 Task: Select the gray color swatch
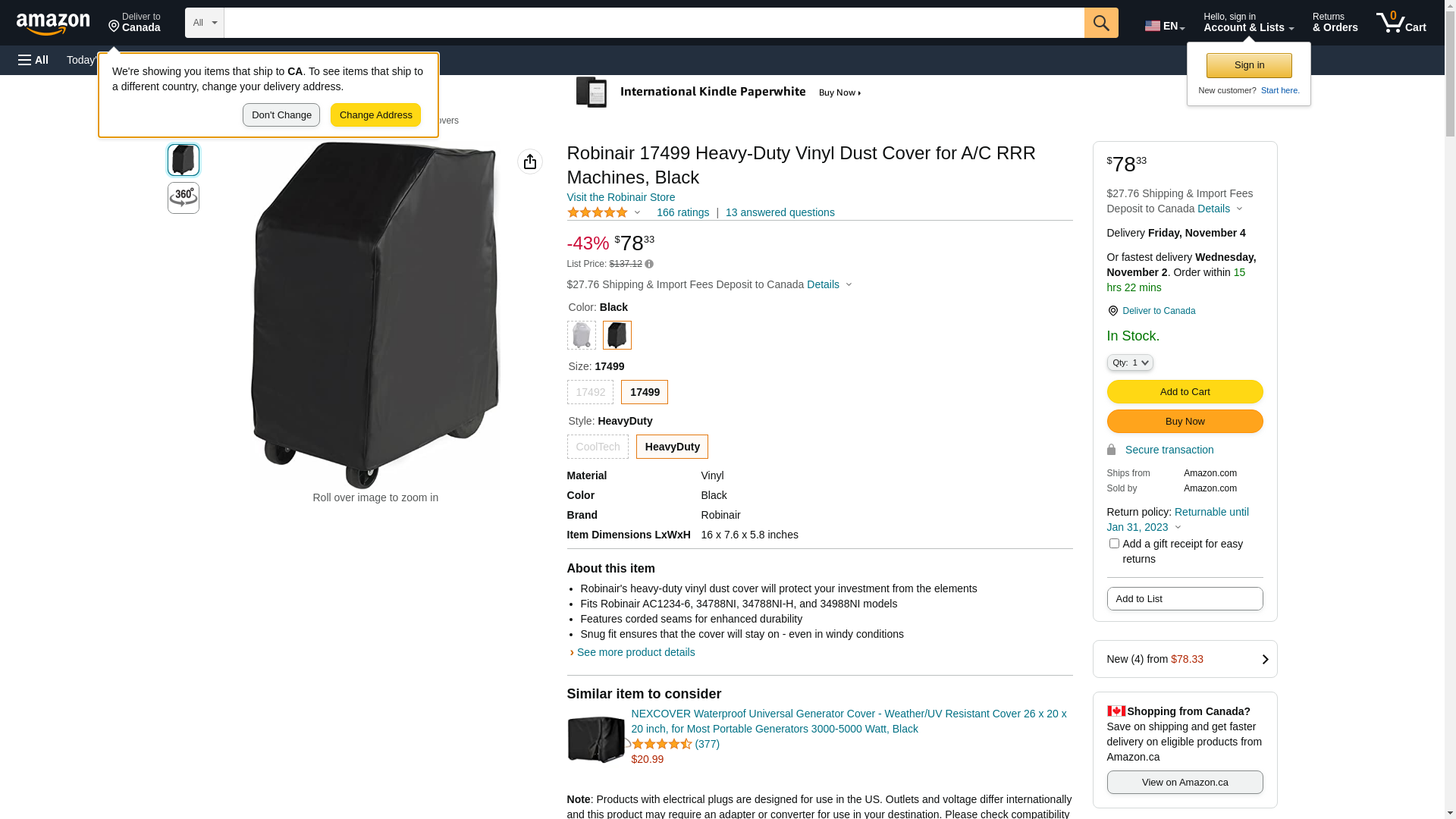(x=582, y=335)
